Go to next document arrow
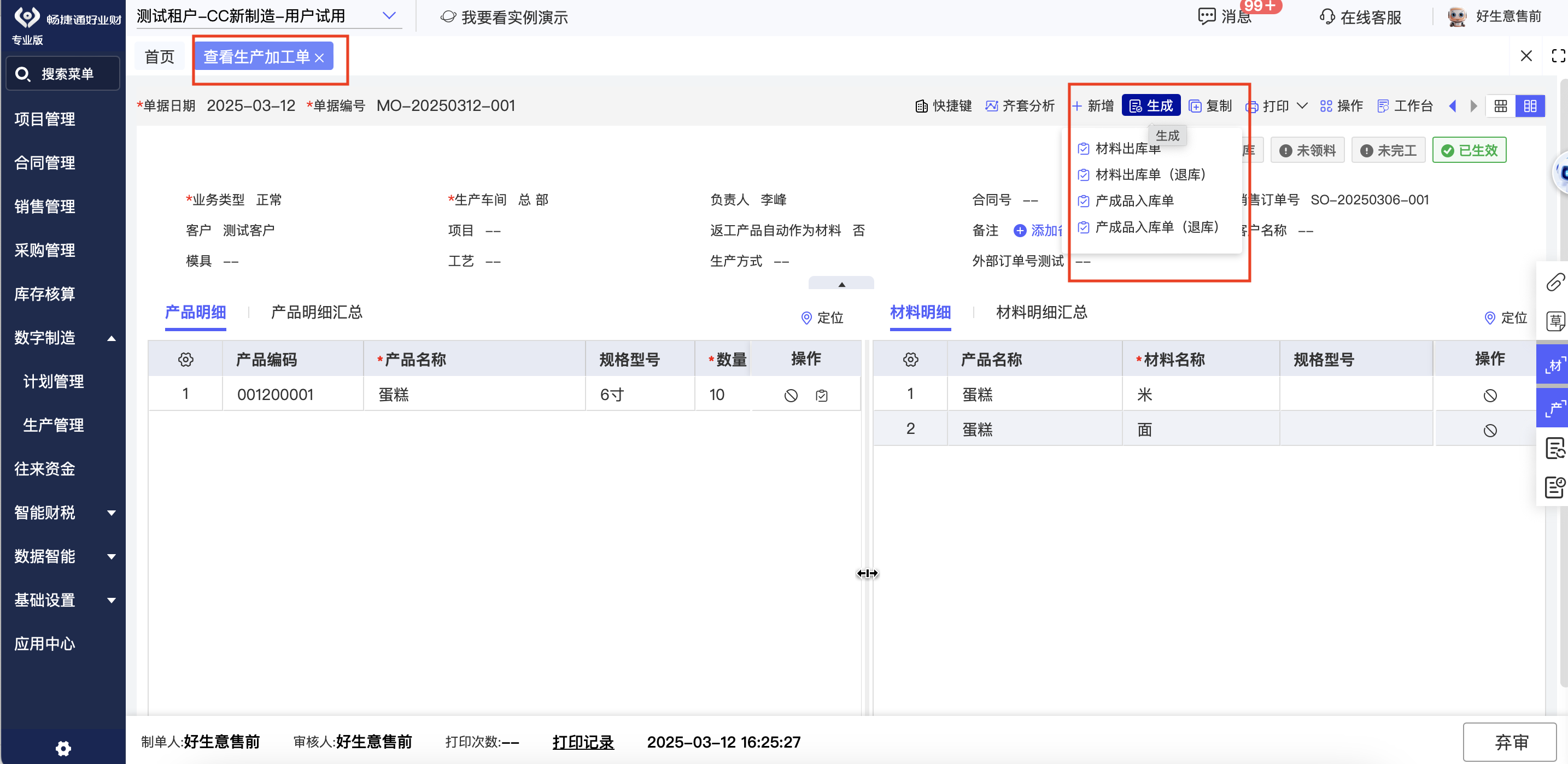1568x764 pixels. [1473, 106]
